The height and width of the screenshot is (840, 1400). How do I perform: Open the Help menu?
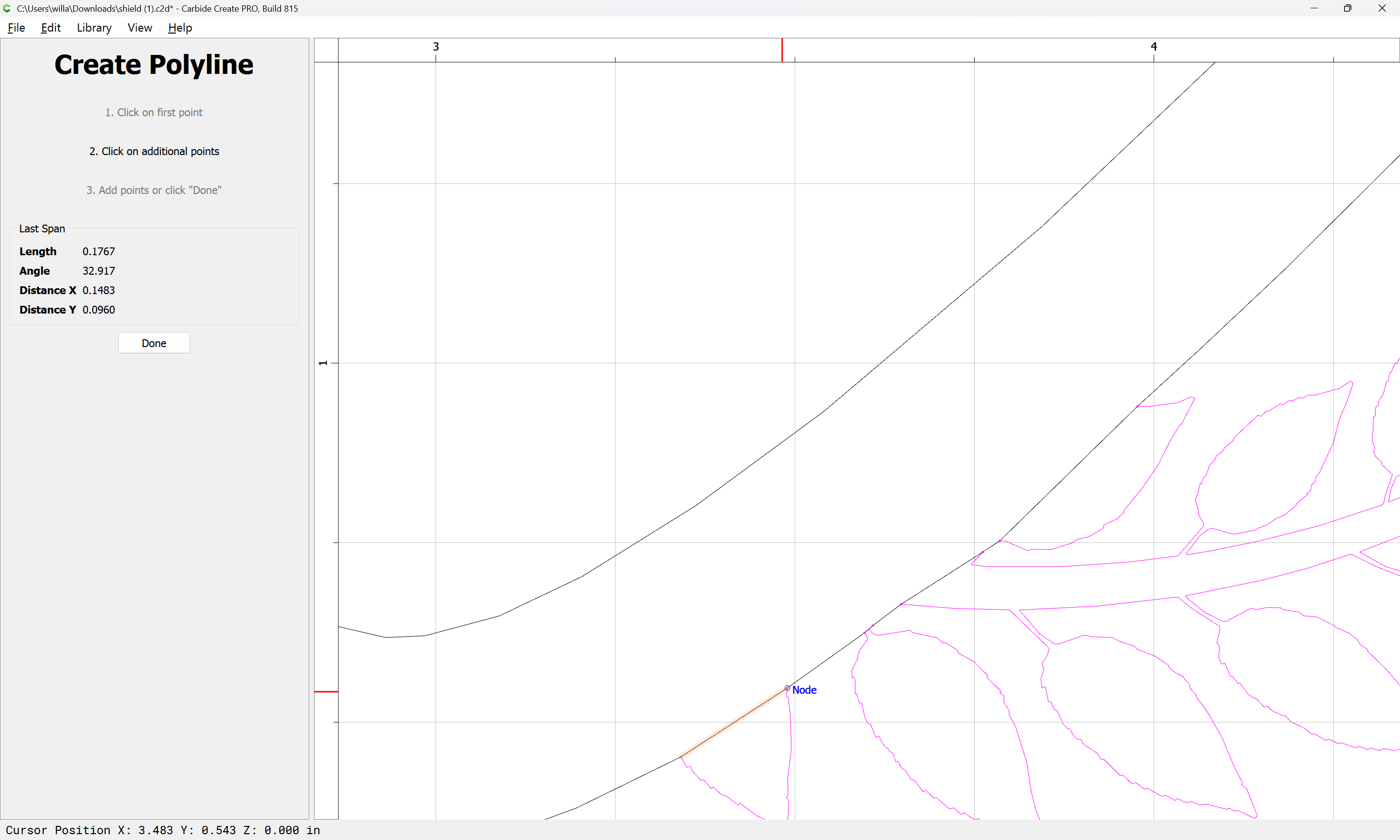point(180,28)
